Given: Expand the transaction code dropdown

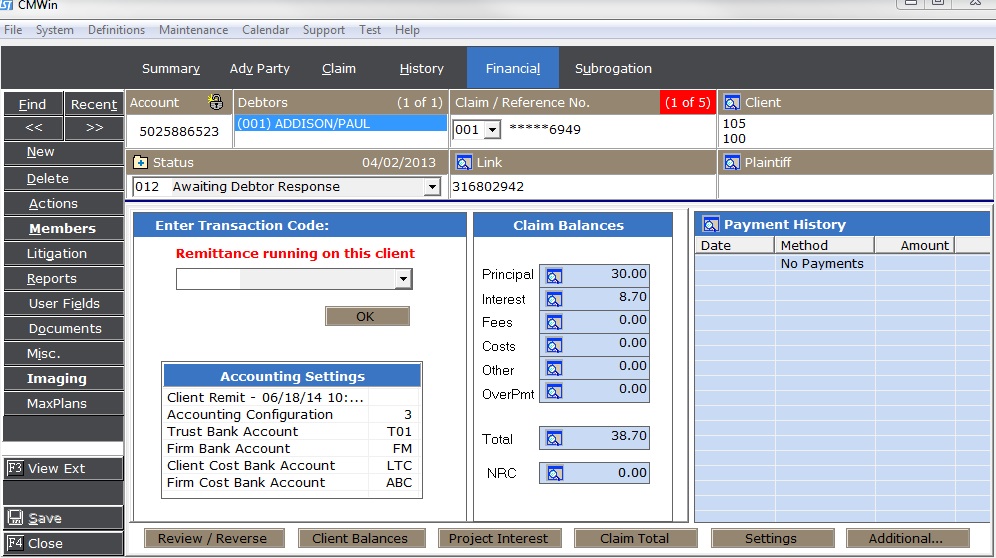Looking at the screenshot, I should (x=402, y=280).
